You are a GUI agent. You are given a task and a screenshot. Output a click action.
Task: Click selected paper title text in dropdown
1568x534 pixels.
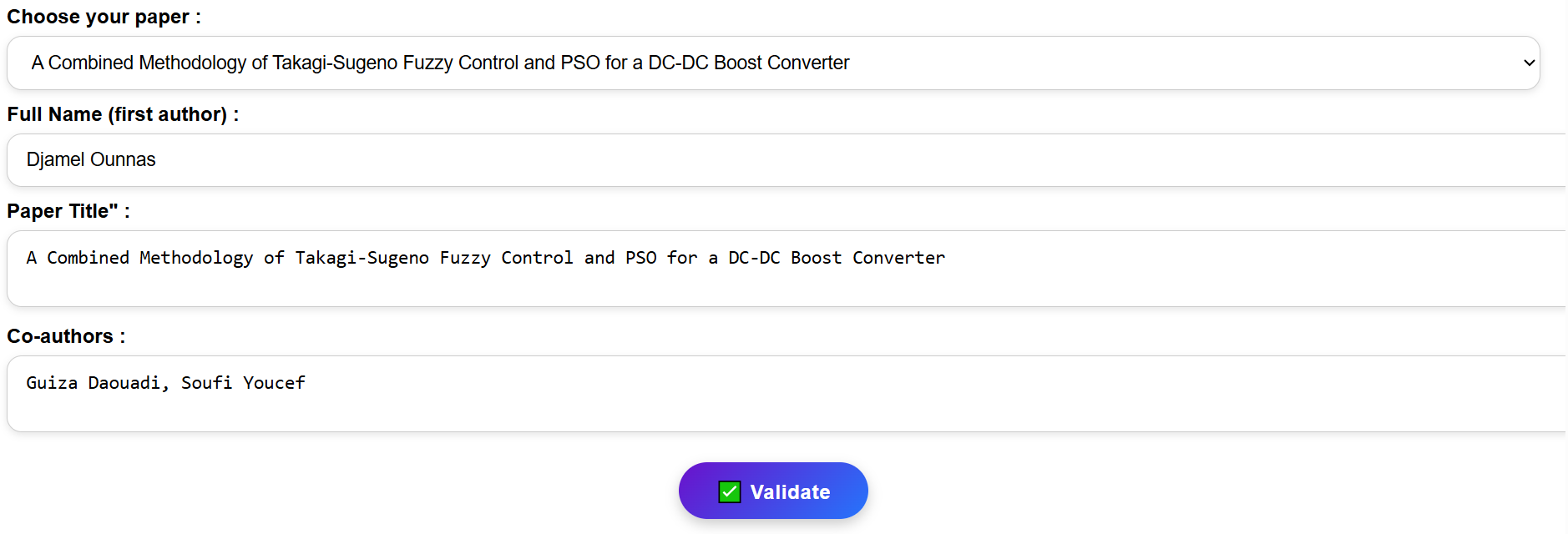[440, 63]
